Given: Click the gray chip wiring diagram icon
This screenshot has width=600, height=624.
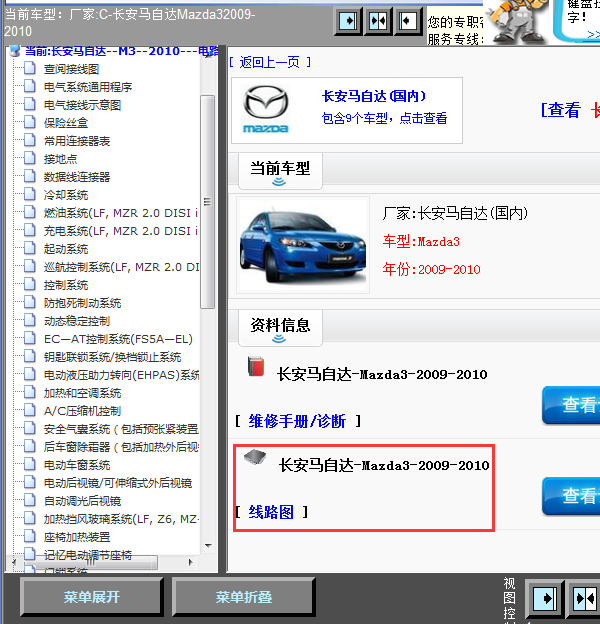Looking at the screenshot, I should tap(255, 457).
